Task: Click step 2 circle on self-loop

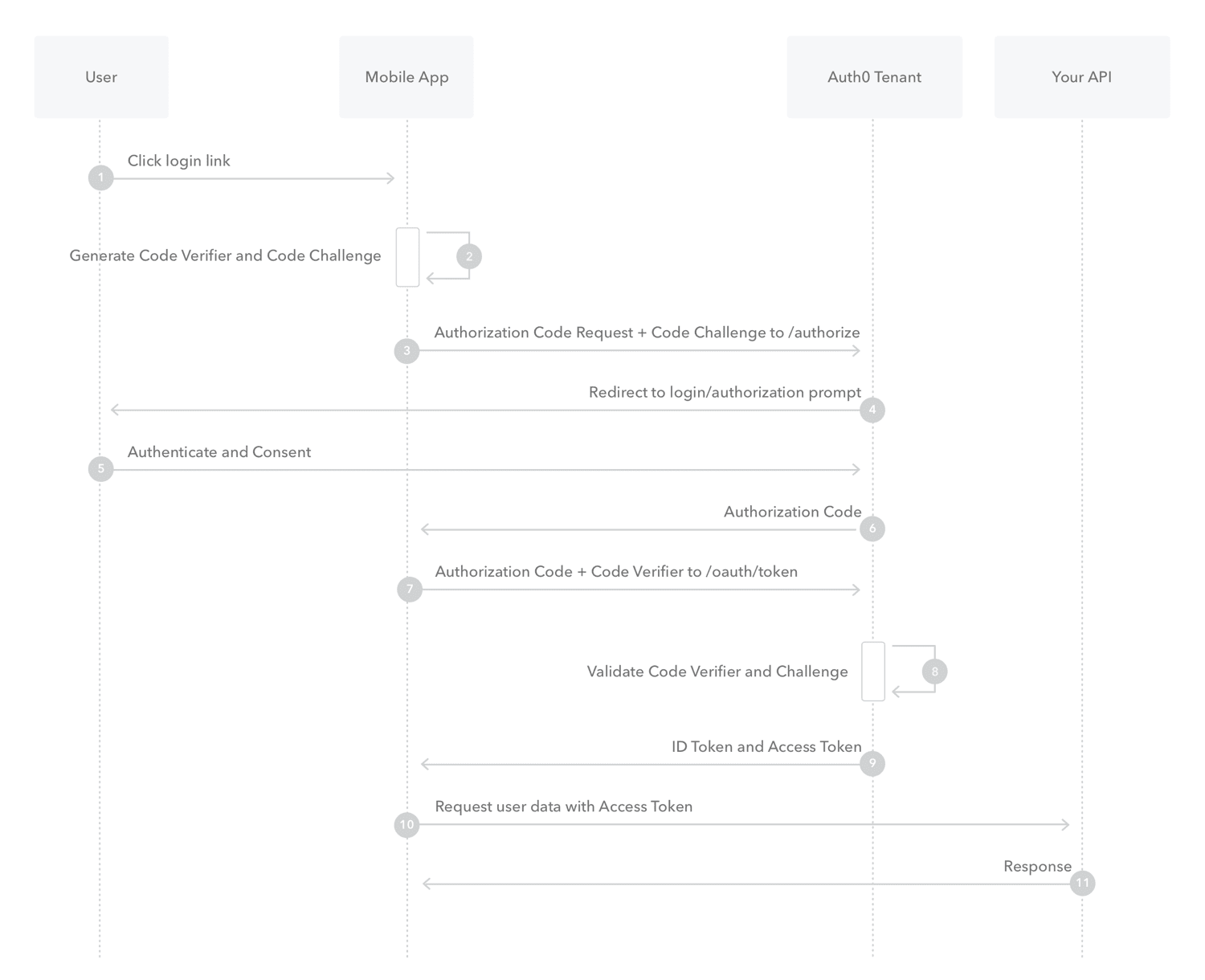Action: (469, 256)
